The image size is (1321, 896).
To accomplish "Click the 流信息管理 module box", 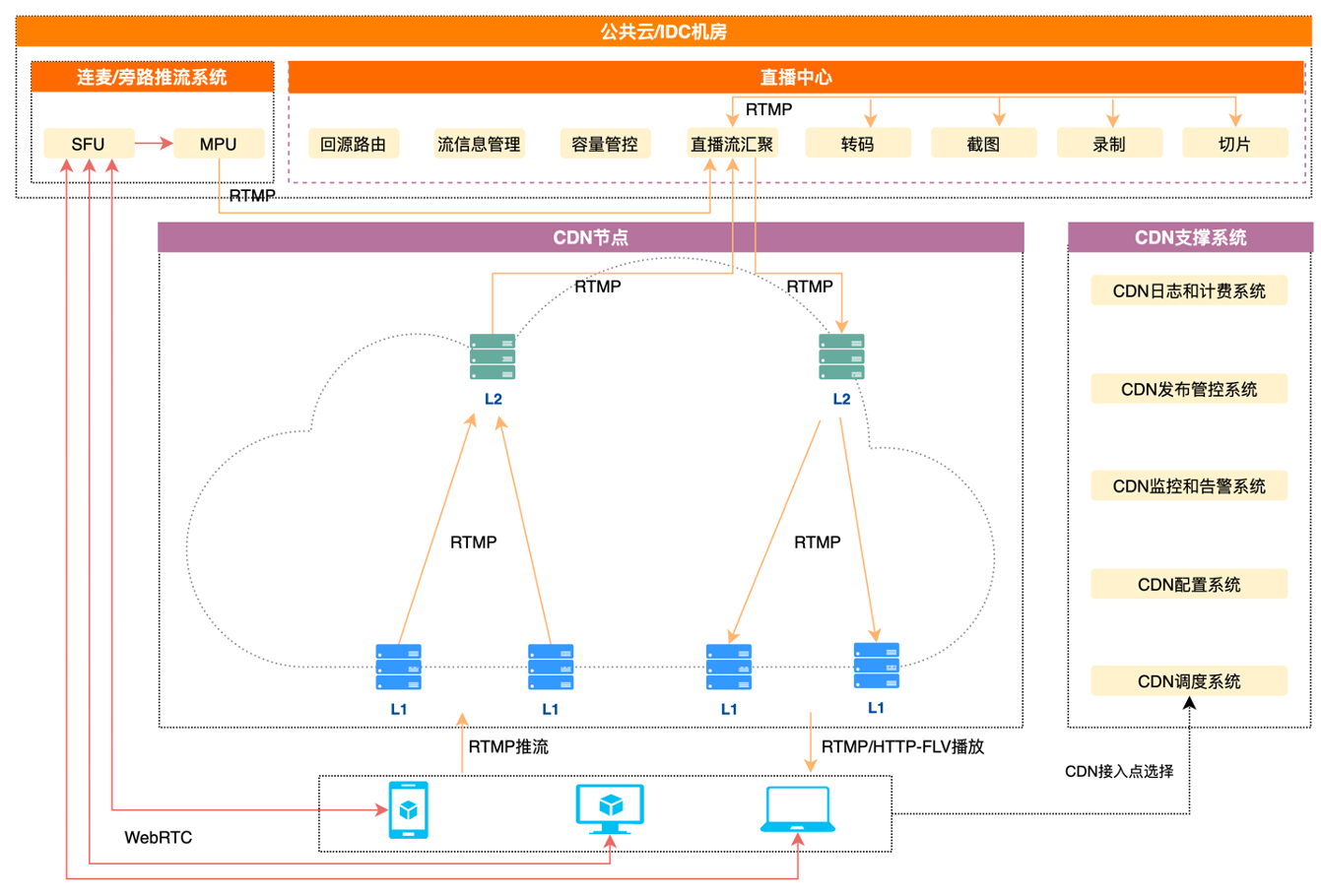I will pos(479,144).
